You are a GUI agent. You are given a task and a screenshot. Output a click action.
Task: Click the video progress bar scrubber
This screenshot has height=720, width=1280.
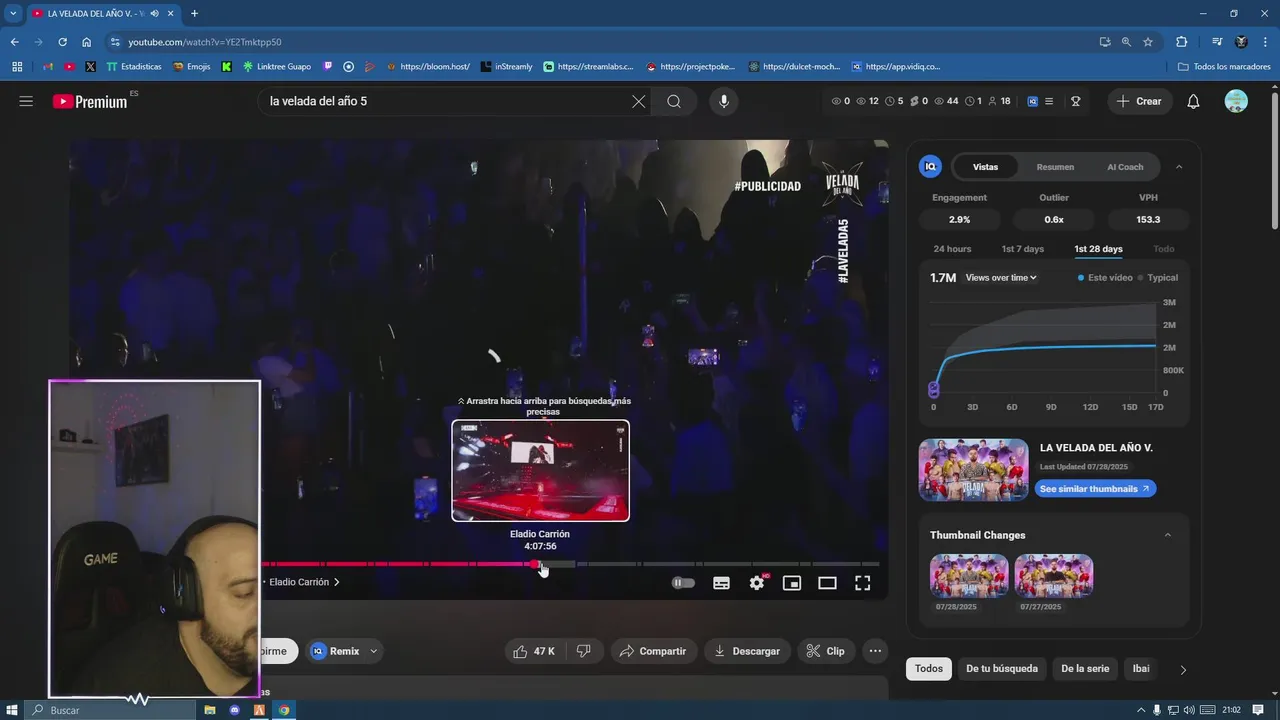[536, 564]
